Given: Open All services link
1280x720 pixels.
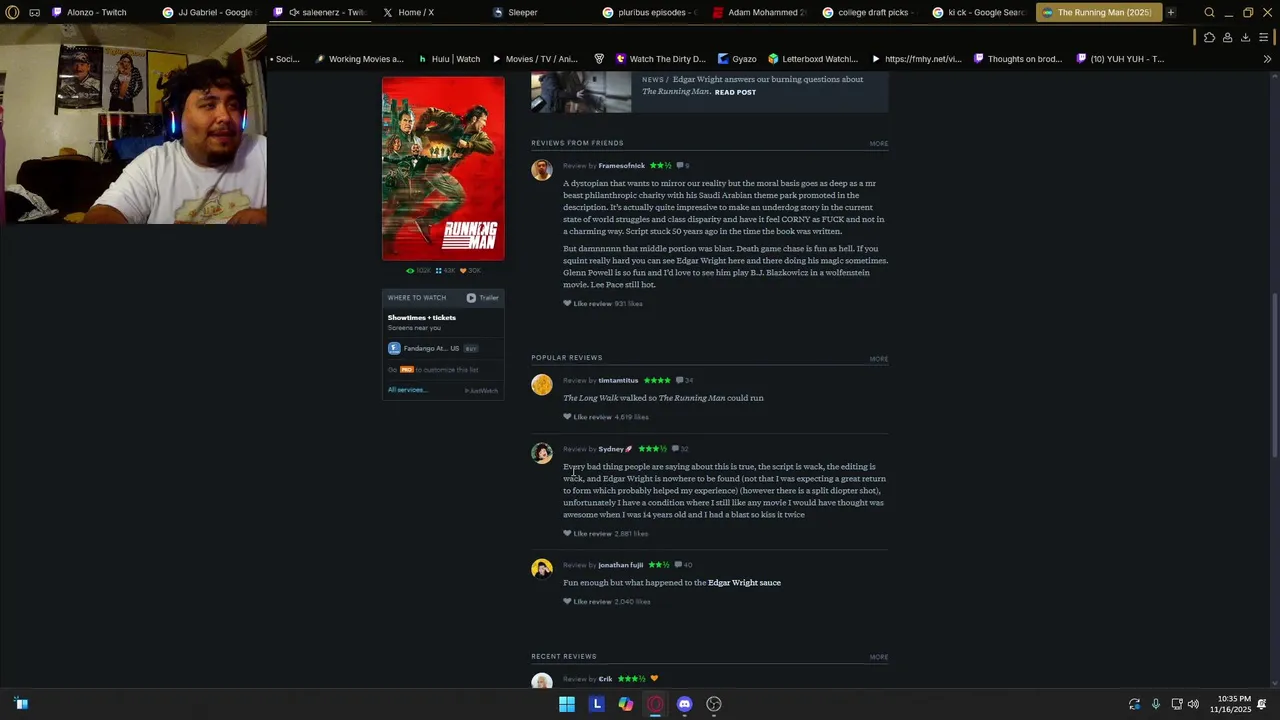Looking at the screenshot, I should [x=407, y=390].
